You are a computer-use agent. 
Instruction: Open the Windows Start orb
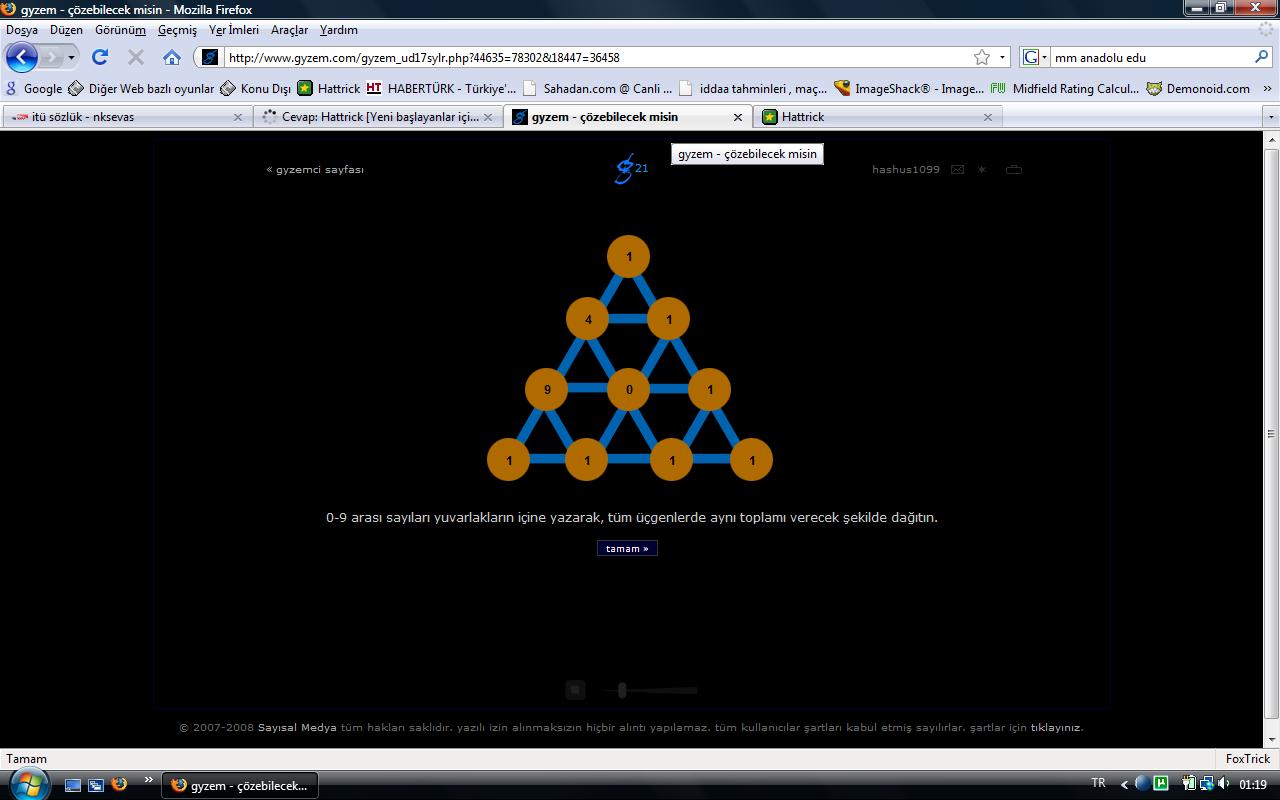(x=27, y=785)
